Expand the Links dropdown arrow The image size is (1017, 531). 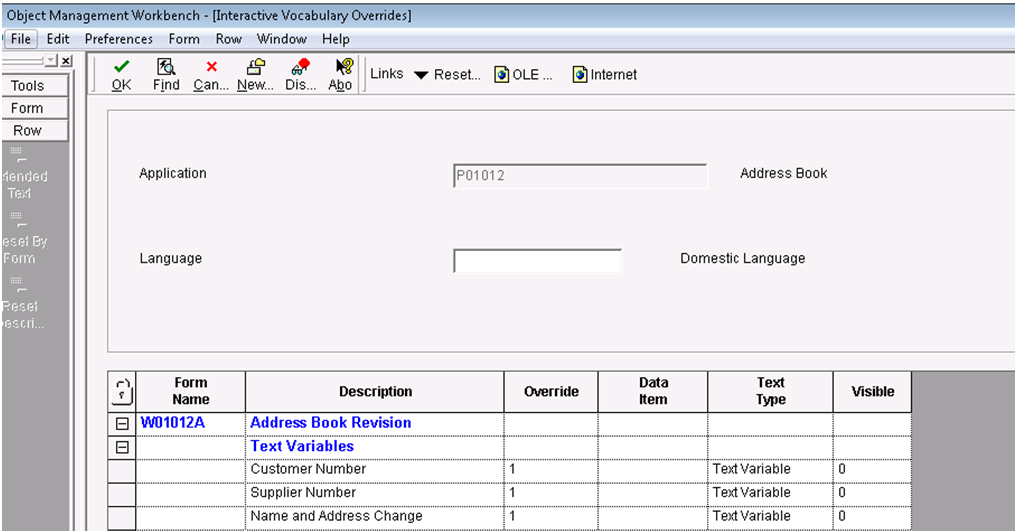click(421, 75)
